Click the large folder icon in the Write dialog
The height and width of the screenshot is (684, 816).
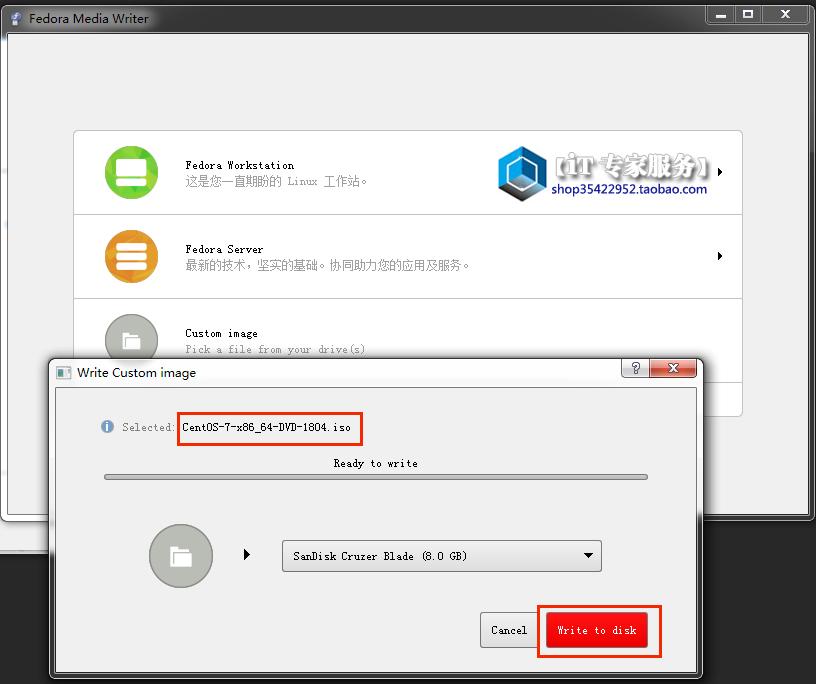tap(181, 556)
